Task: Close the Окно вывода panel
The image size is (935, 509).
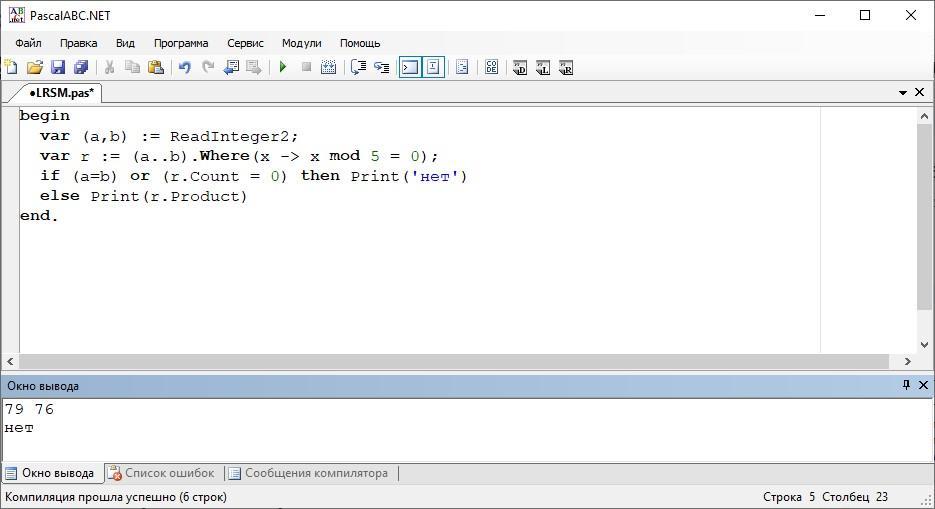Action: [x=923, y=385]
